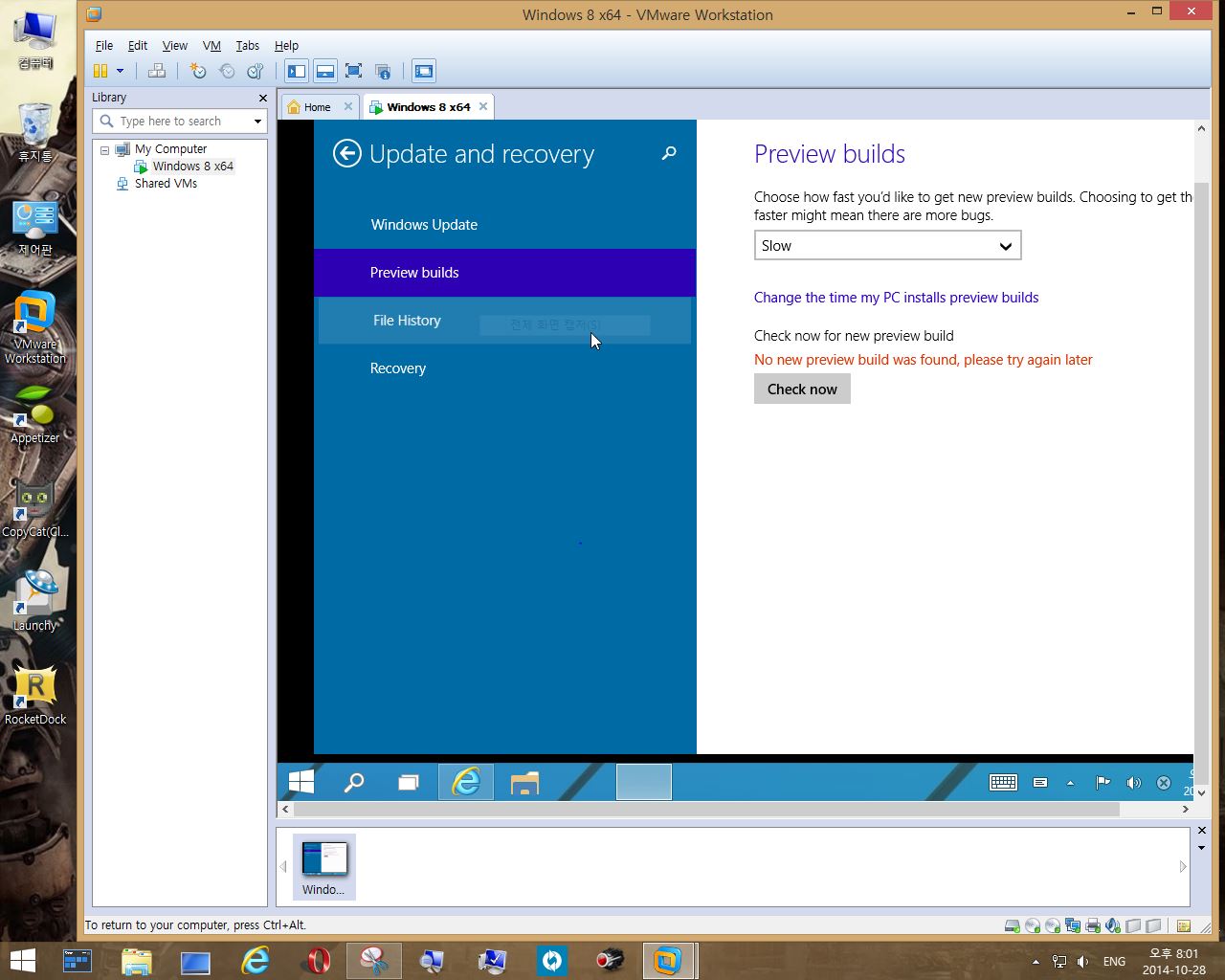The height and width of the screenshot is (980, 1225).
Task: Open the Launchy desktop shortcut
Action: [x=35, y=599]
